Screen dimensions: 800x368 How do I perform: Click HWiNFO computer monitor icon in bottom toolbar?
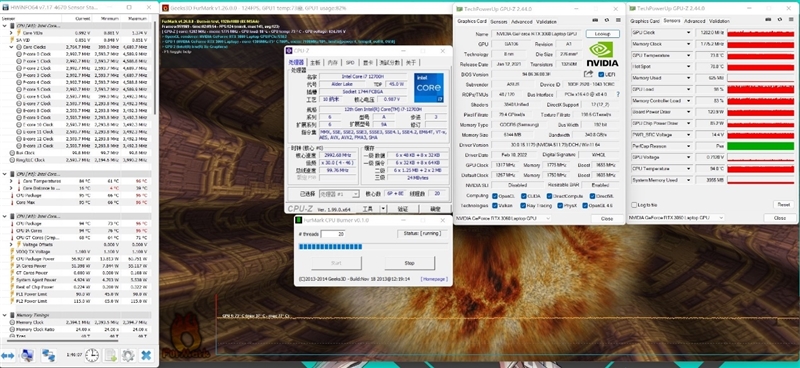(x=27, y=355)
